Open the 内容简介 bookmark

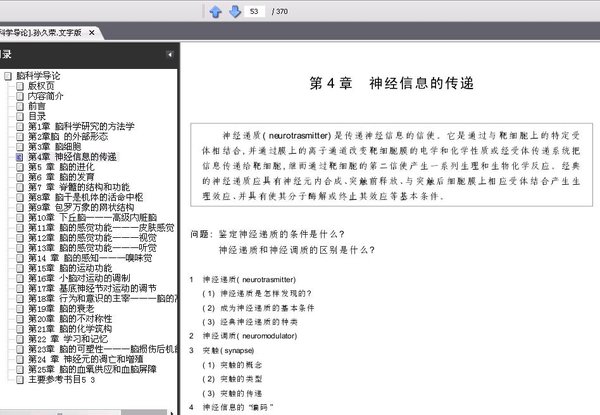point(46,96)
